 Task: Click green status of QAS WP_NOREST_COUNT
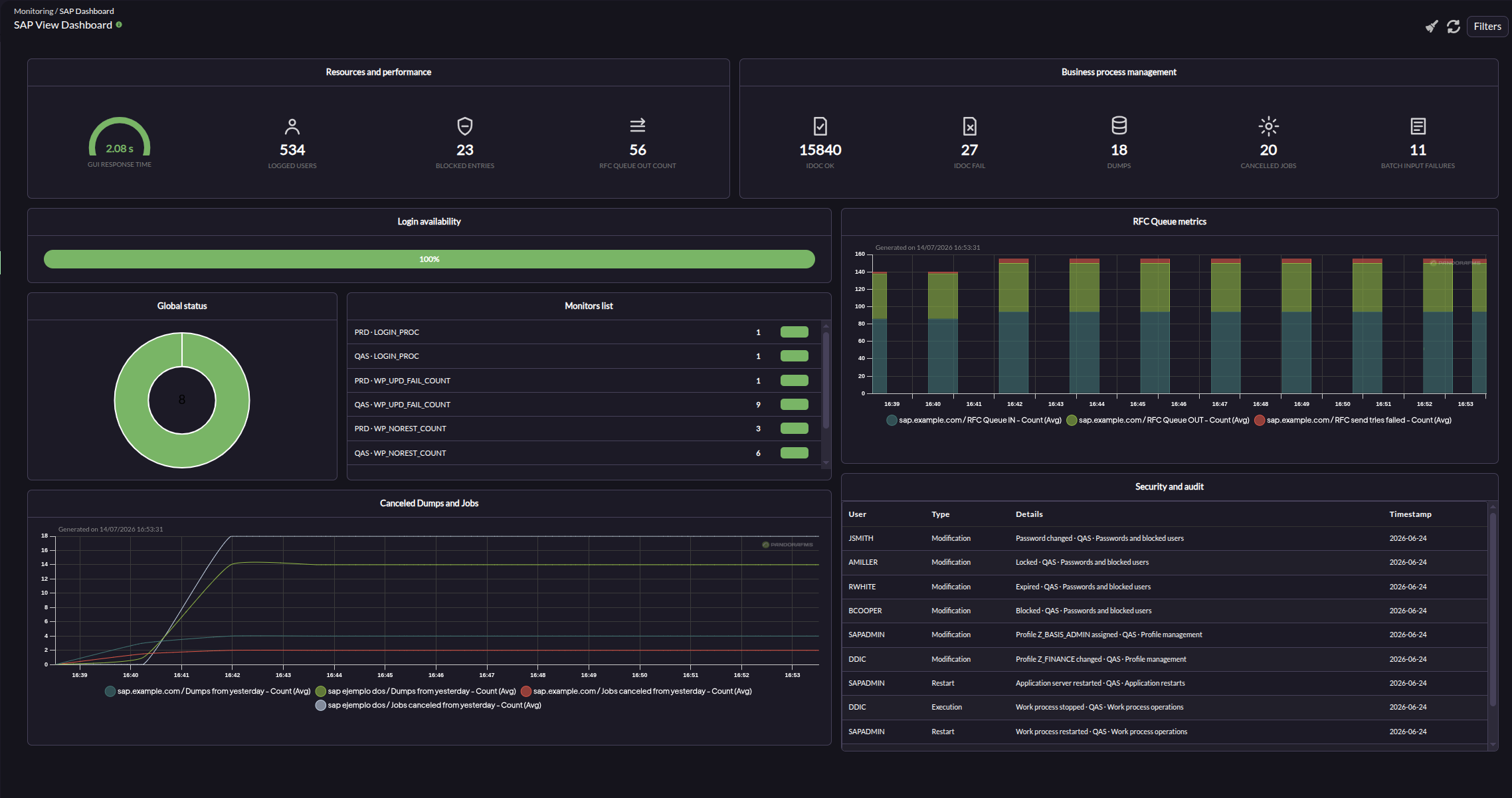tap(795, 453)
